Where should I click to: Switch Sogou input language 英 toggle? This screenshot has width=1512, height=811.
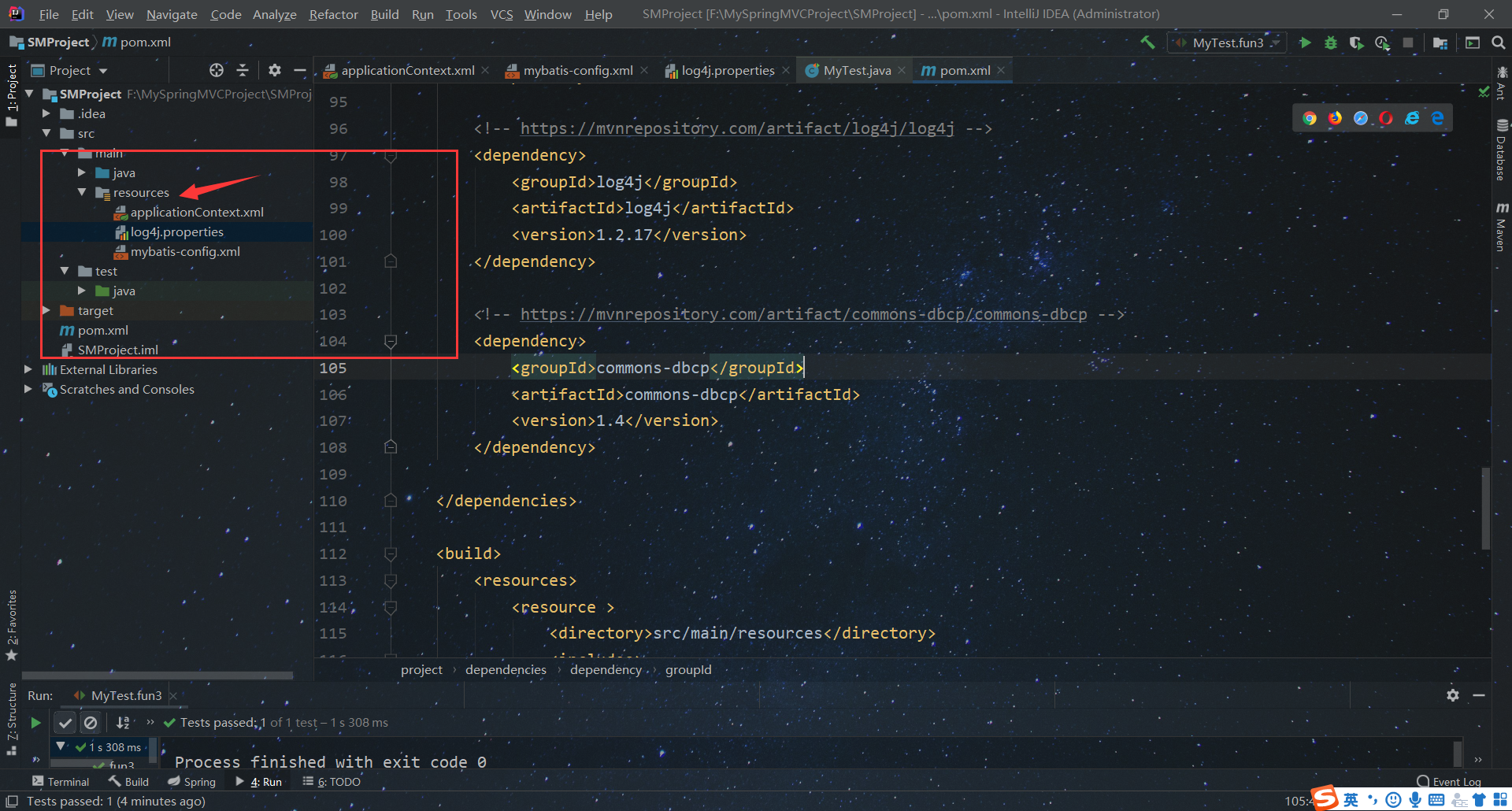(1351, 800)
